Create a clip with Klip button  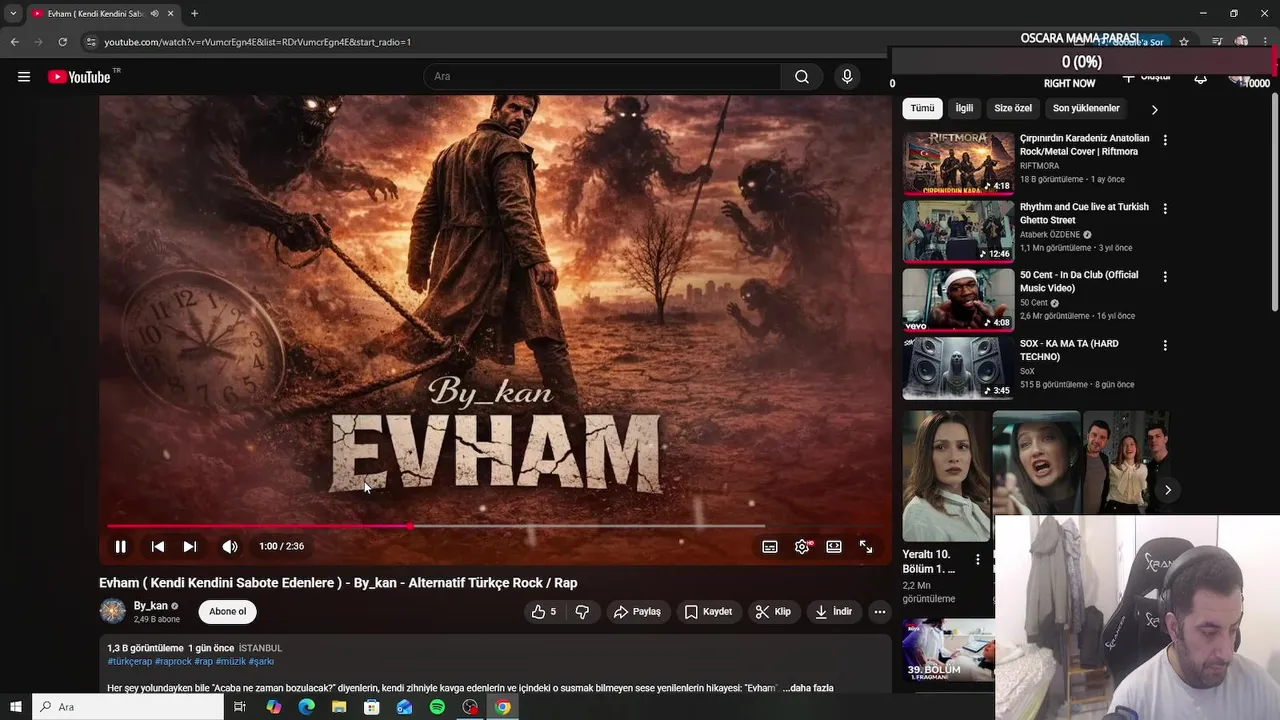coord(773,612)
